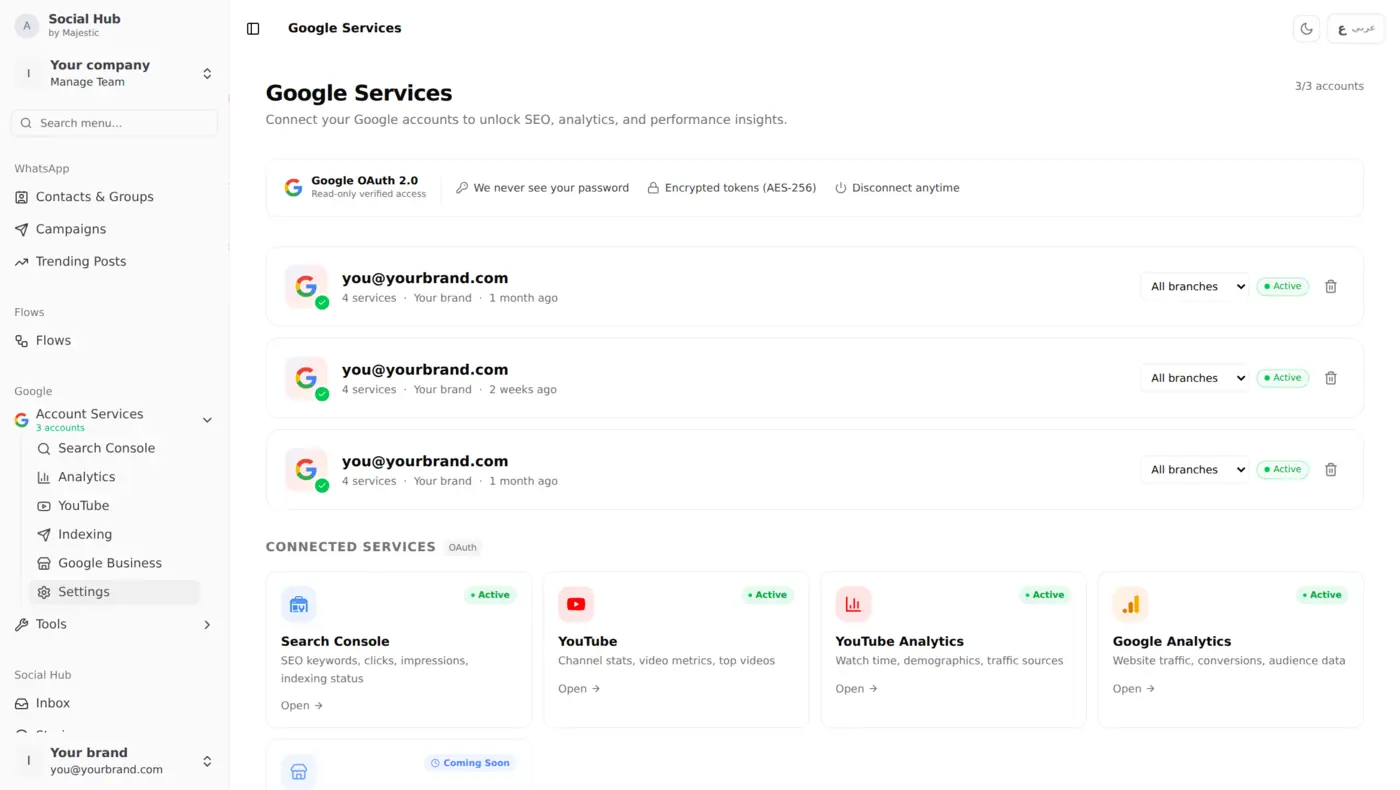
Task: Click the Google logo beside Account Services
Action: coord(22,420)
